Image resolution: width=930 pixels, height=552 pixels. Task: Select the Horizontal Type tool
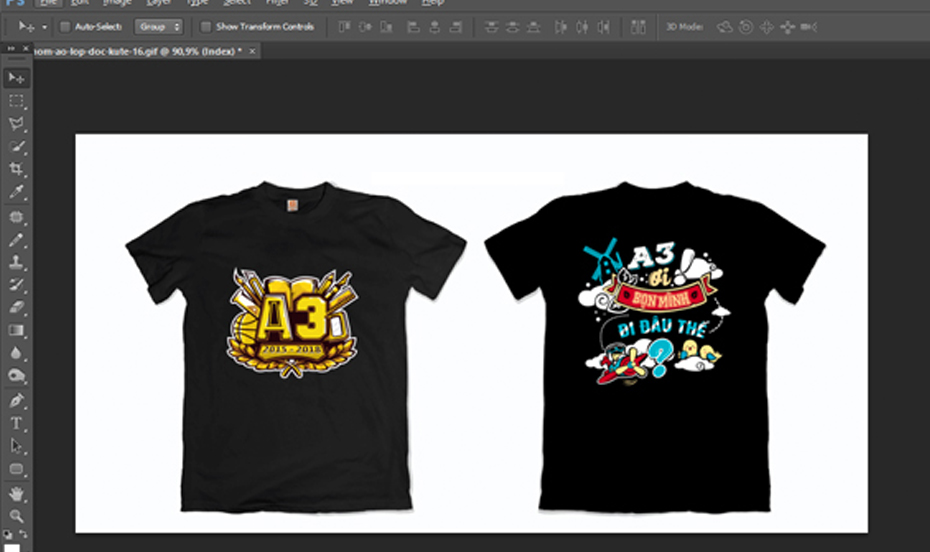pos(17,423)
